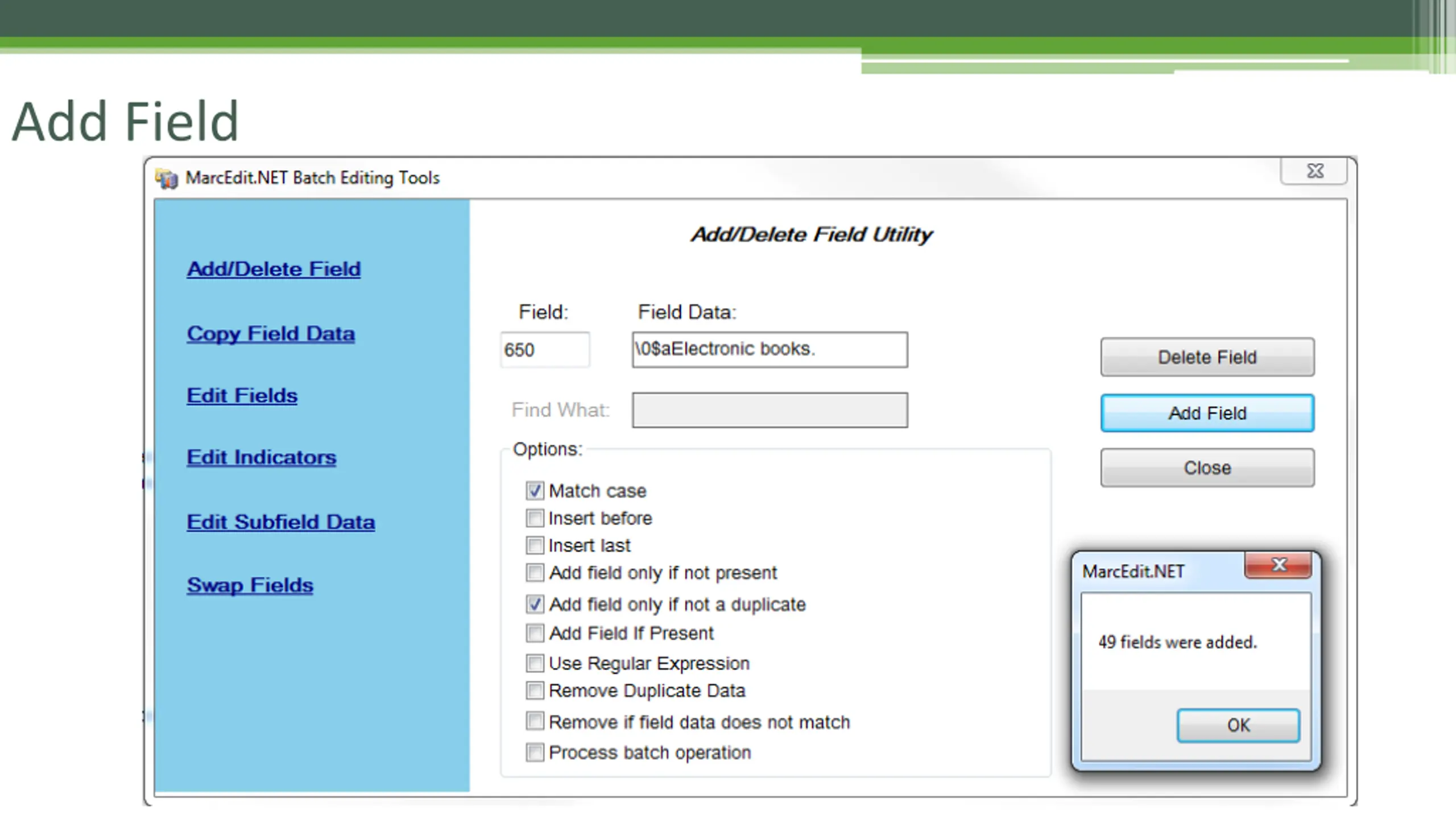1456x819 pixels.
Task: Open the Edit Fields link
Action: point(242,396)
